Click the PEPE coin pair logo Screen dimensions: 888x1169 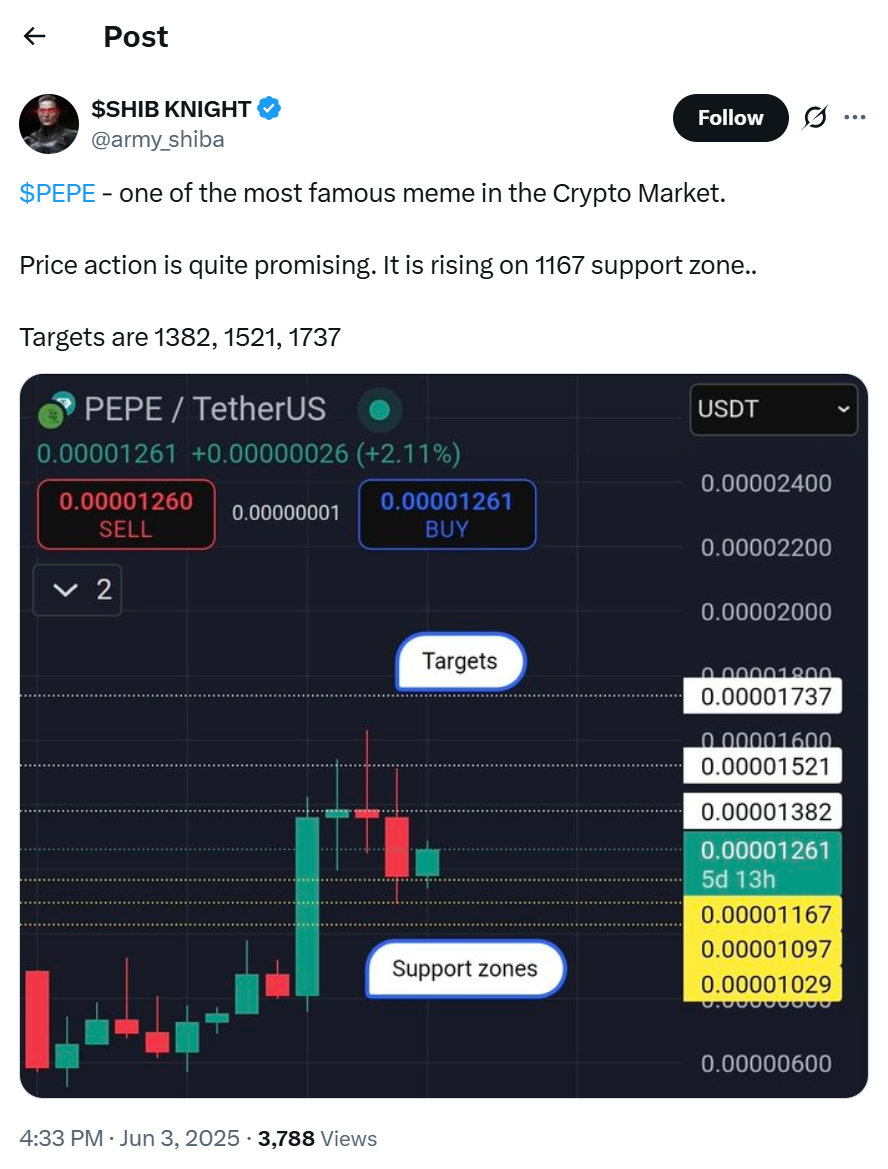tap(57, 409)
